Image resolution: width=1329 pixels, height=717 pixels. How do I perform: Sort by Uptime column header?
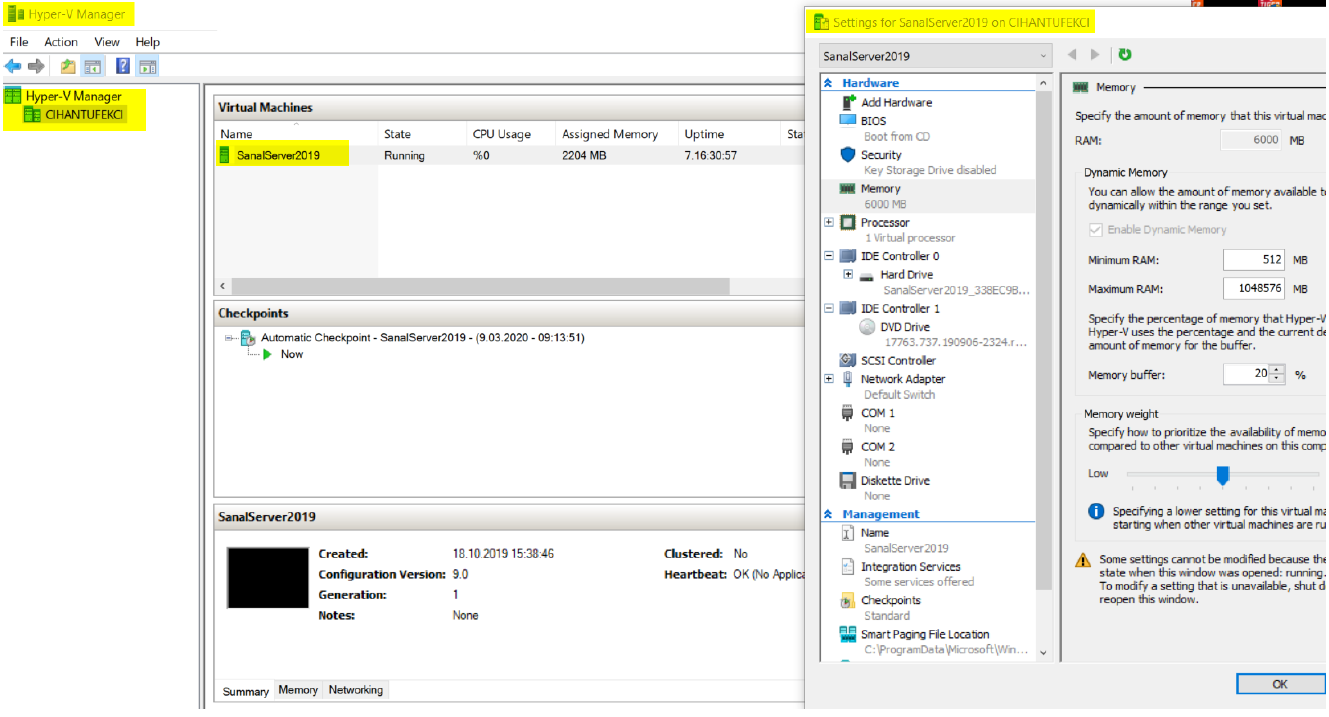click(x=730, y=134)
